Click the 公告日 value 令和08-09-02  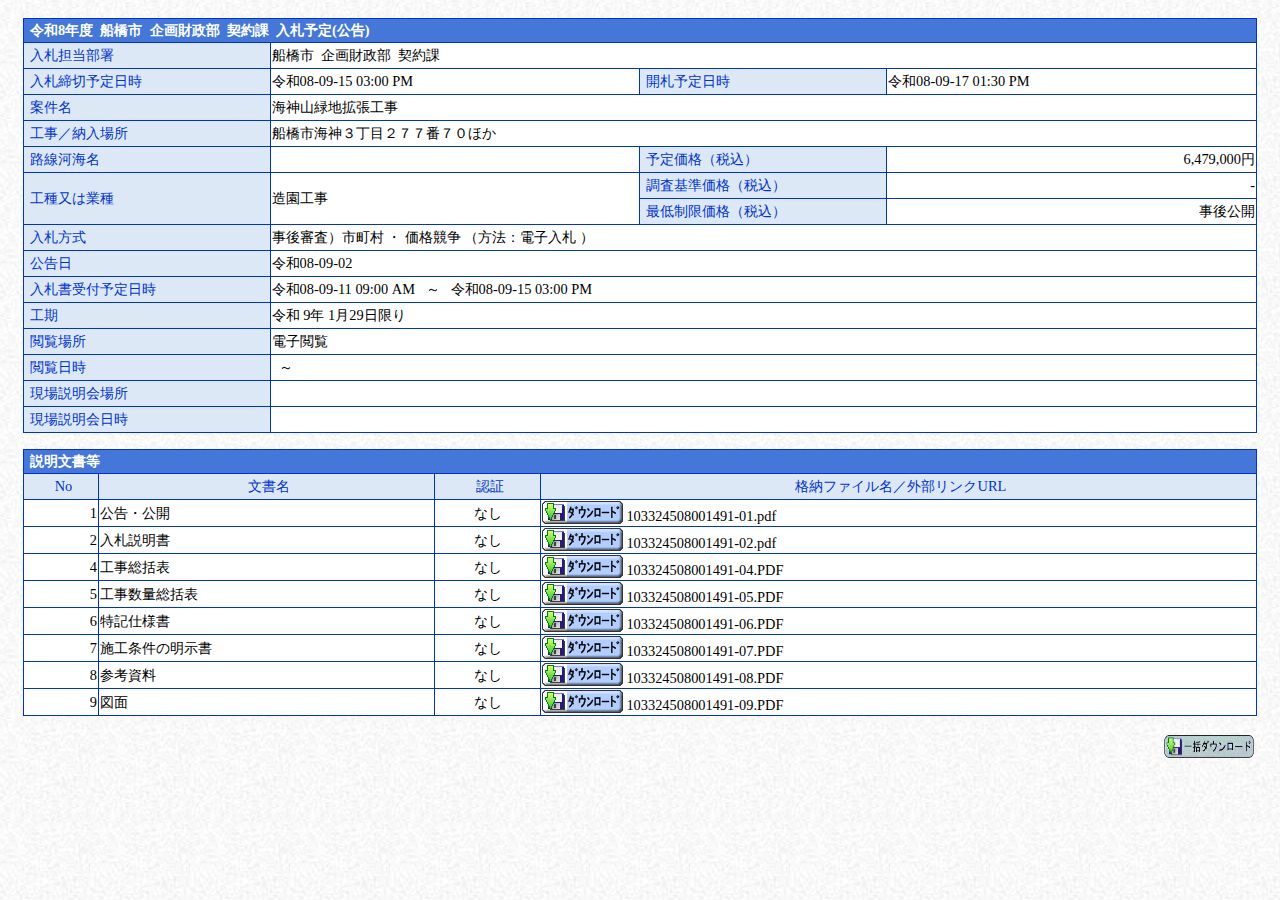[312, 263]
